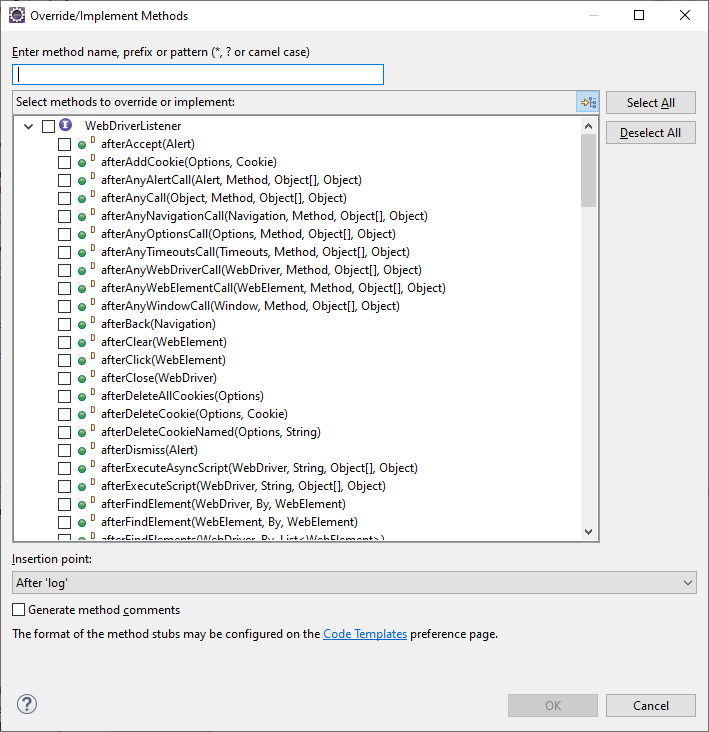Click the green method icon beside afterAccept(Alert)
This screenshot has width=709, height=732.
point(83,144)
